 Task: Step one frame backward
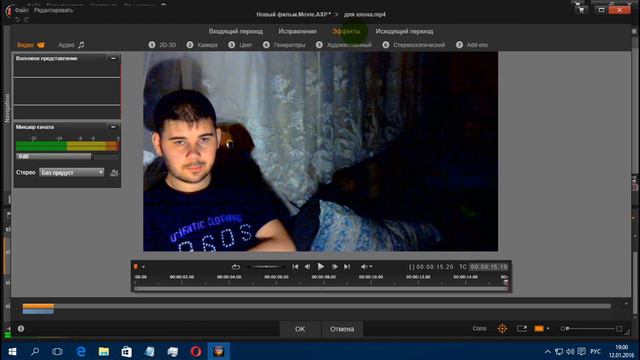coord(307,267)
